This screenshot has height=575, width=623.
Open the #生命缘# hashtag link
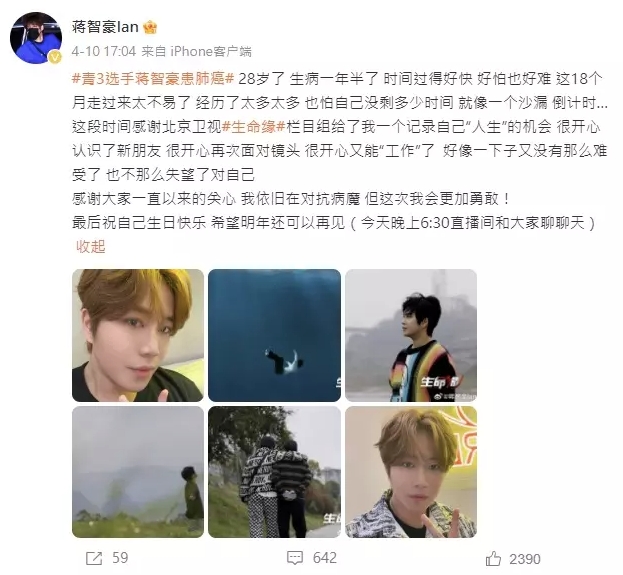point(253,127)
